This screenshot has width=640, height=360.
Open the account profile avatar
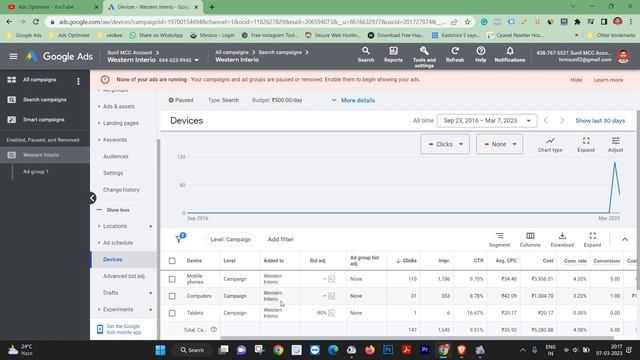pyautogui.click(x=623, y=56)
